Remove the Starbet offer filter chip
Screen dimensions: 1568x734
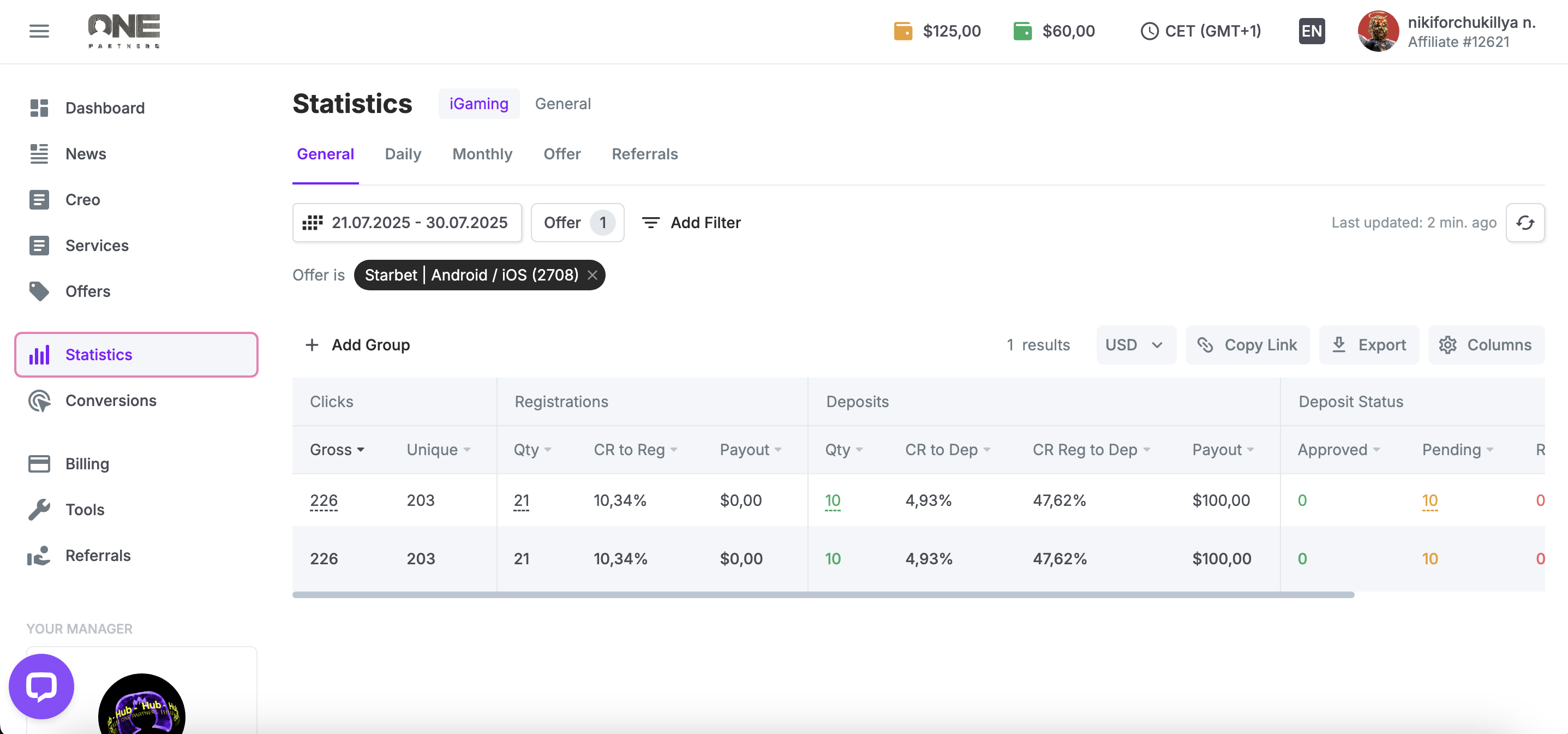pos(593,275)
